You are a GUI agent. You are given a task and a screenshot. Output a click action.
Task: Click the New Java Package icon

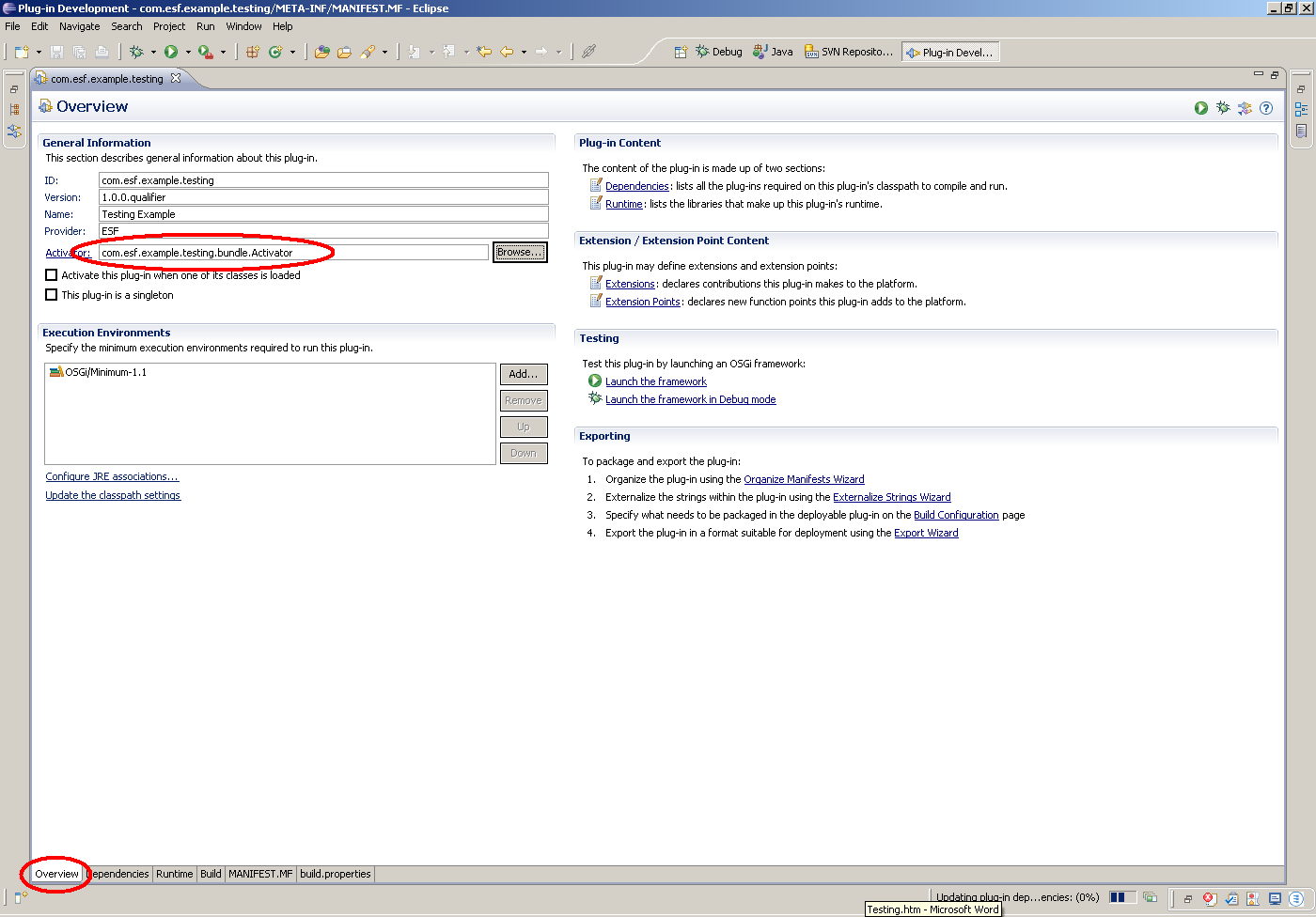[x=253, y=52]
